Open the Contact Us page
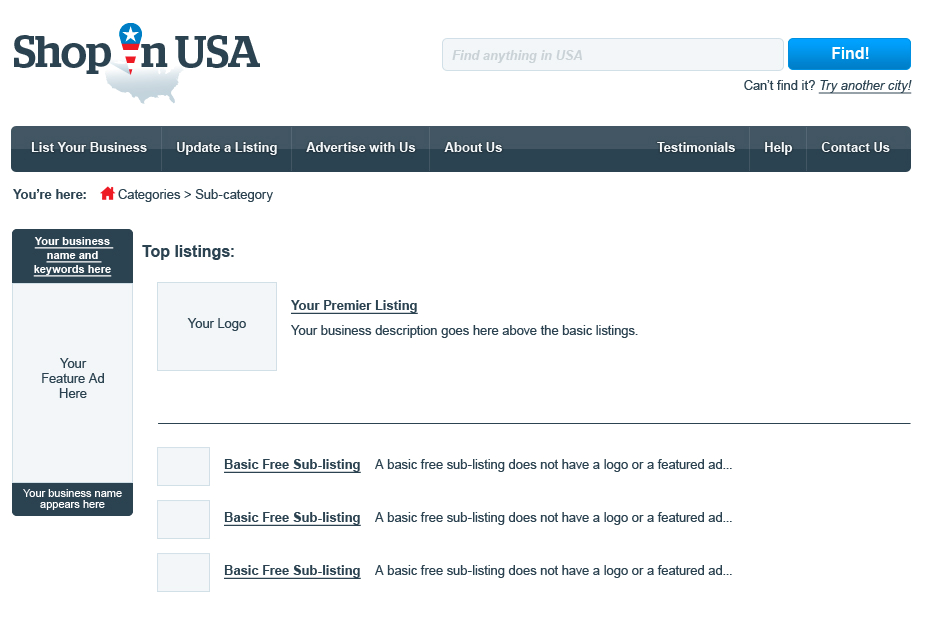Screen dimensions: 925x632 [x=855, y=148]
